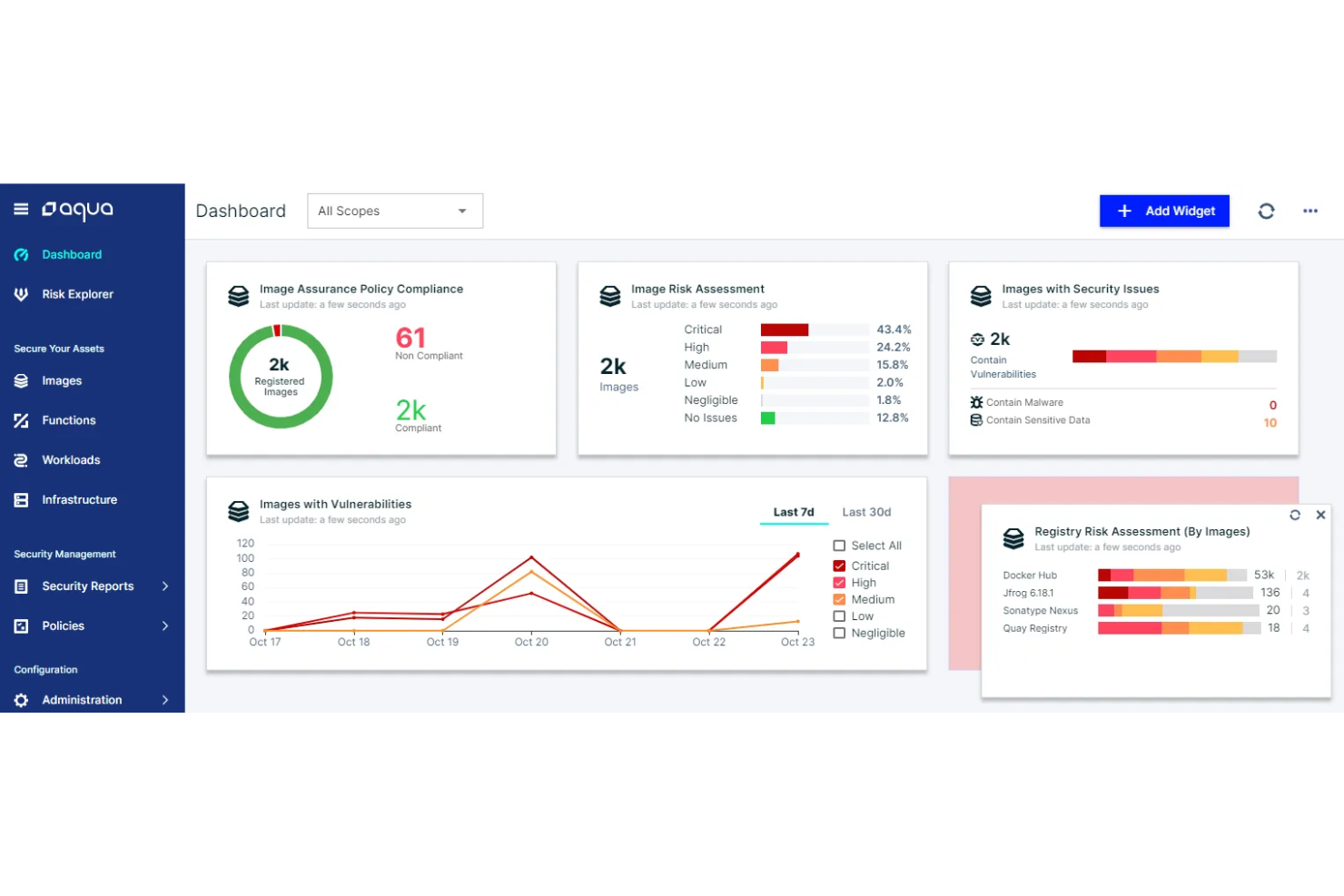Open the Dashboard from the sidebar
Viewport: 1344px width, 896px height.
pyautogui.click(x=72, y=254)
